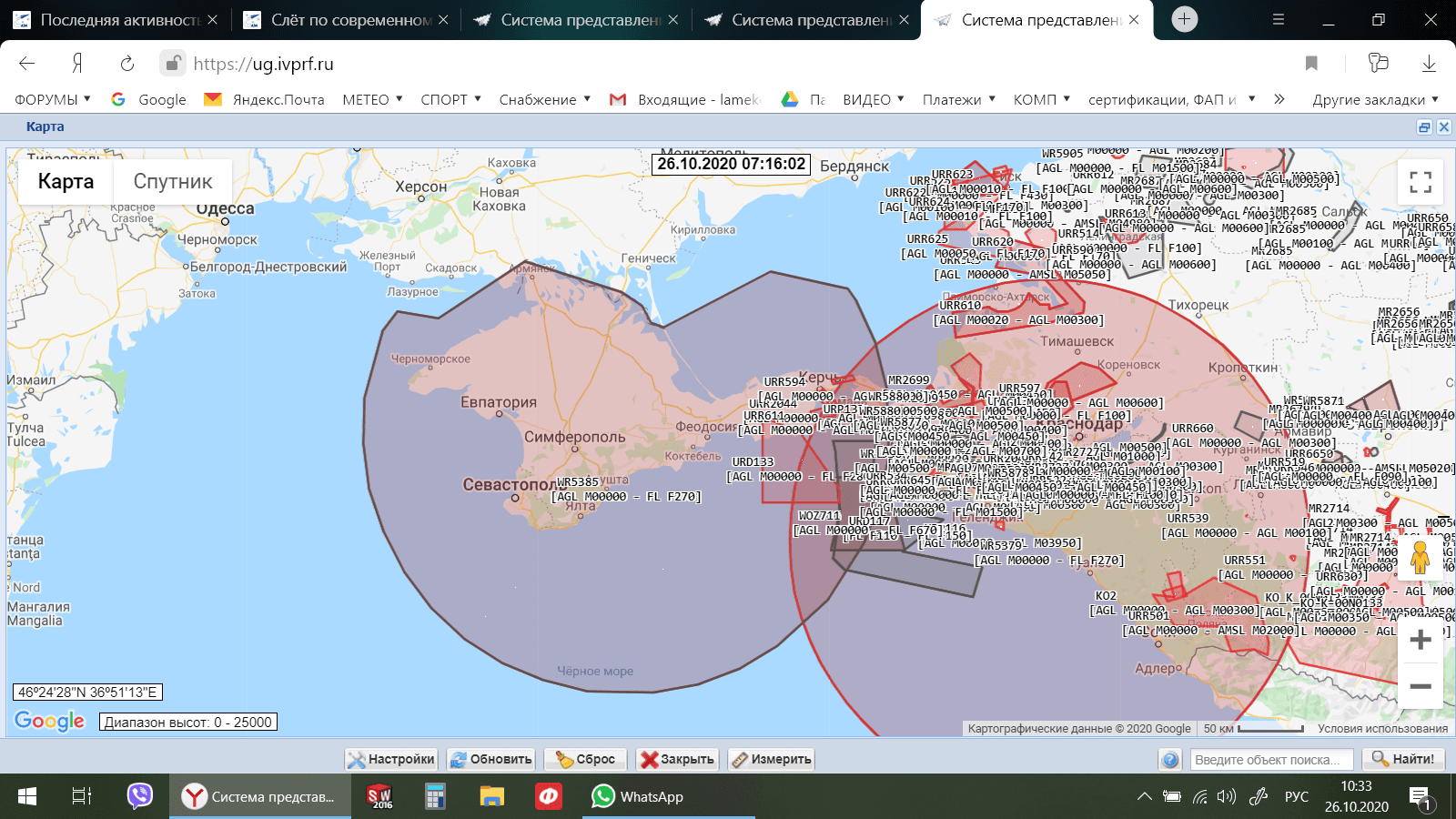Click the object search input field
The image size is (1456, 819).
[1271, 760]
